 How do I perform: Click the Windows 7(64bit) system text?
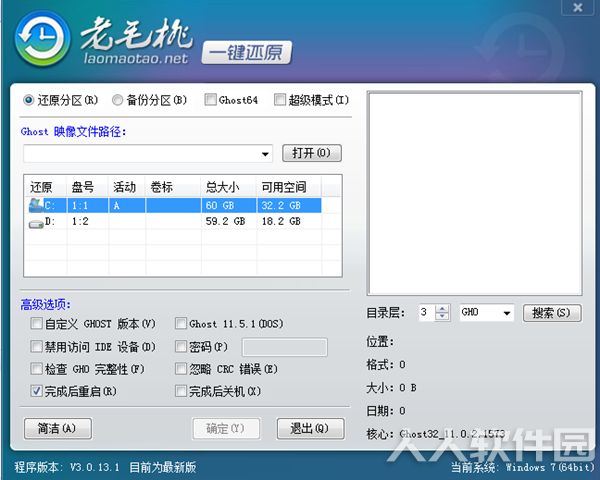click(x=550, y=467)
